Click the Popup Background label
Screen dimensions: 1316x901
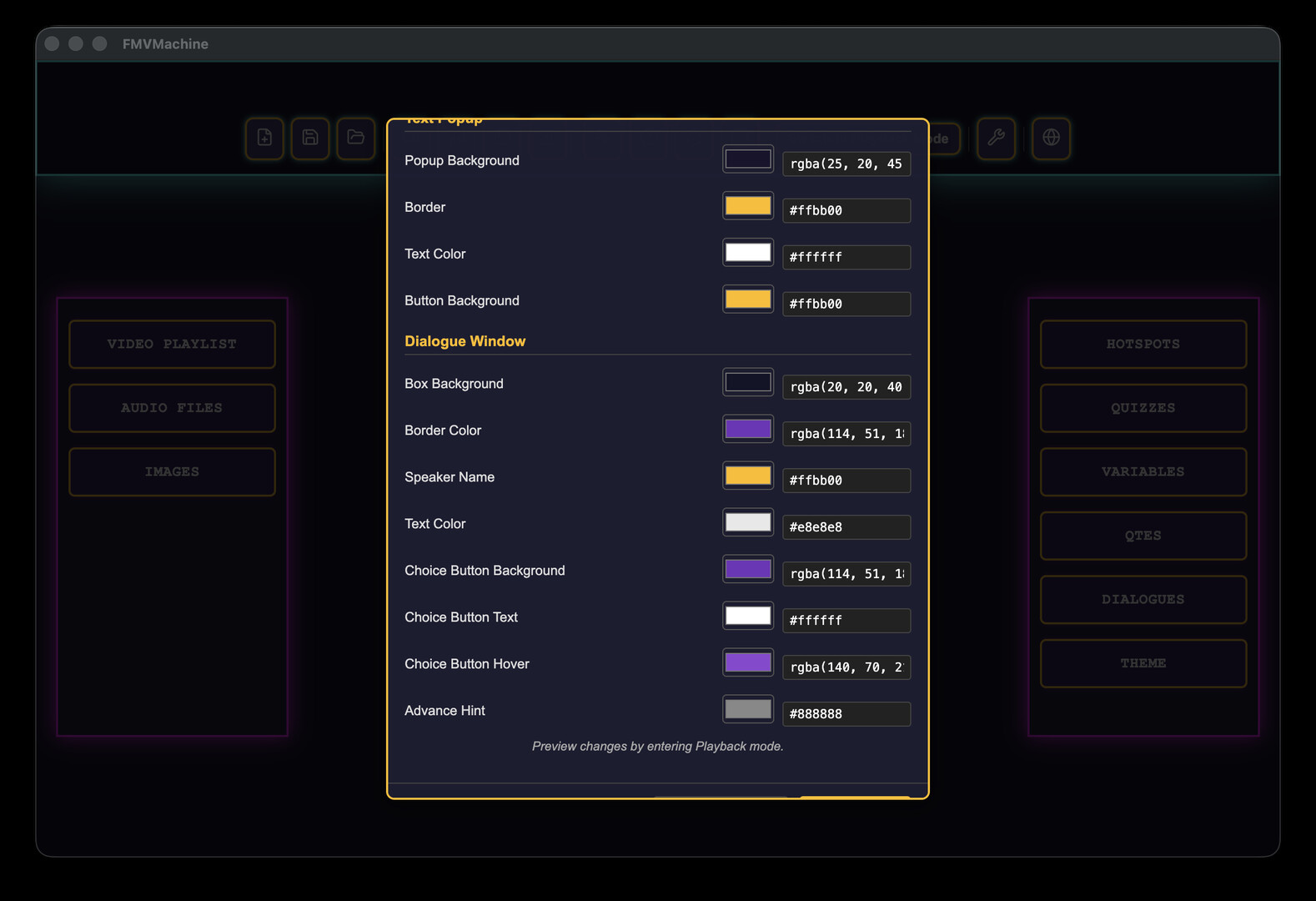pos(462,160)
